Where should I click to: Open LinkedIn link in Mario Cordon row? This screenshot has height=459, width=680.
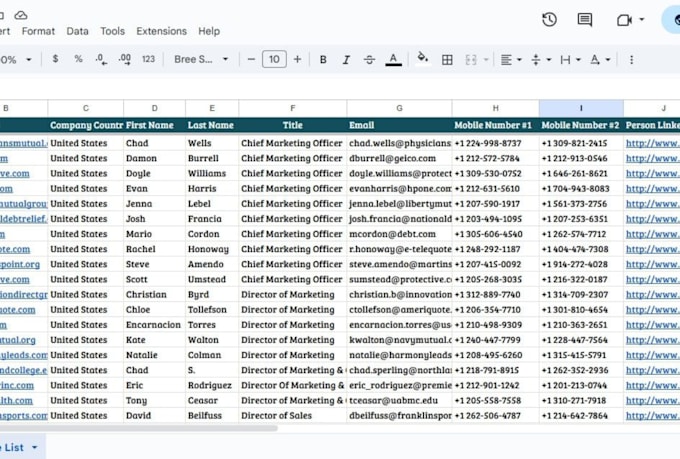tap(652, 234)
